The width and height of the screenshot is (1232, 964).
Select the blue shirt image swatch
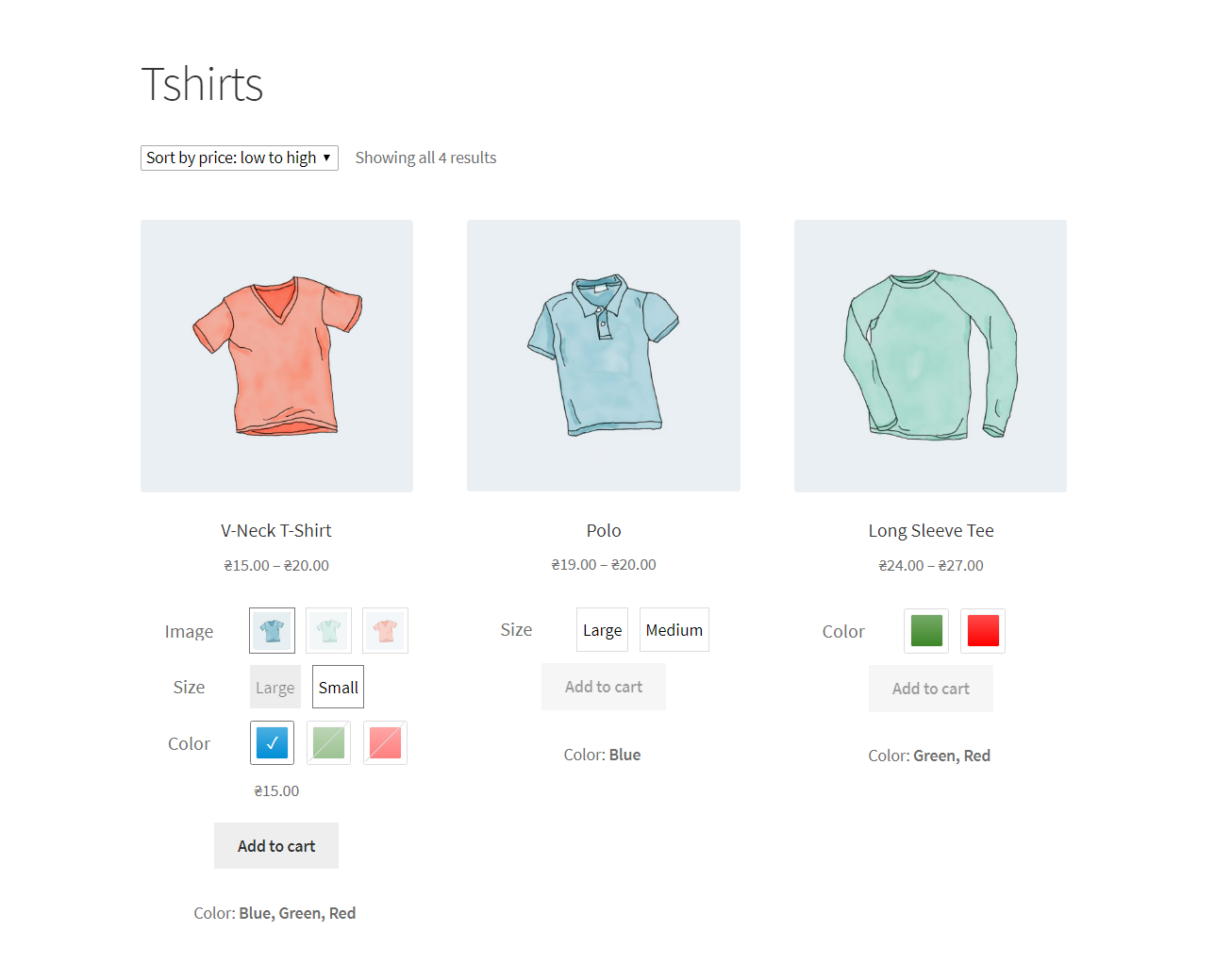click(x=272, y=630)
